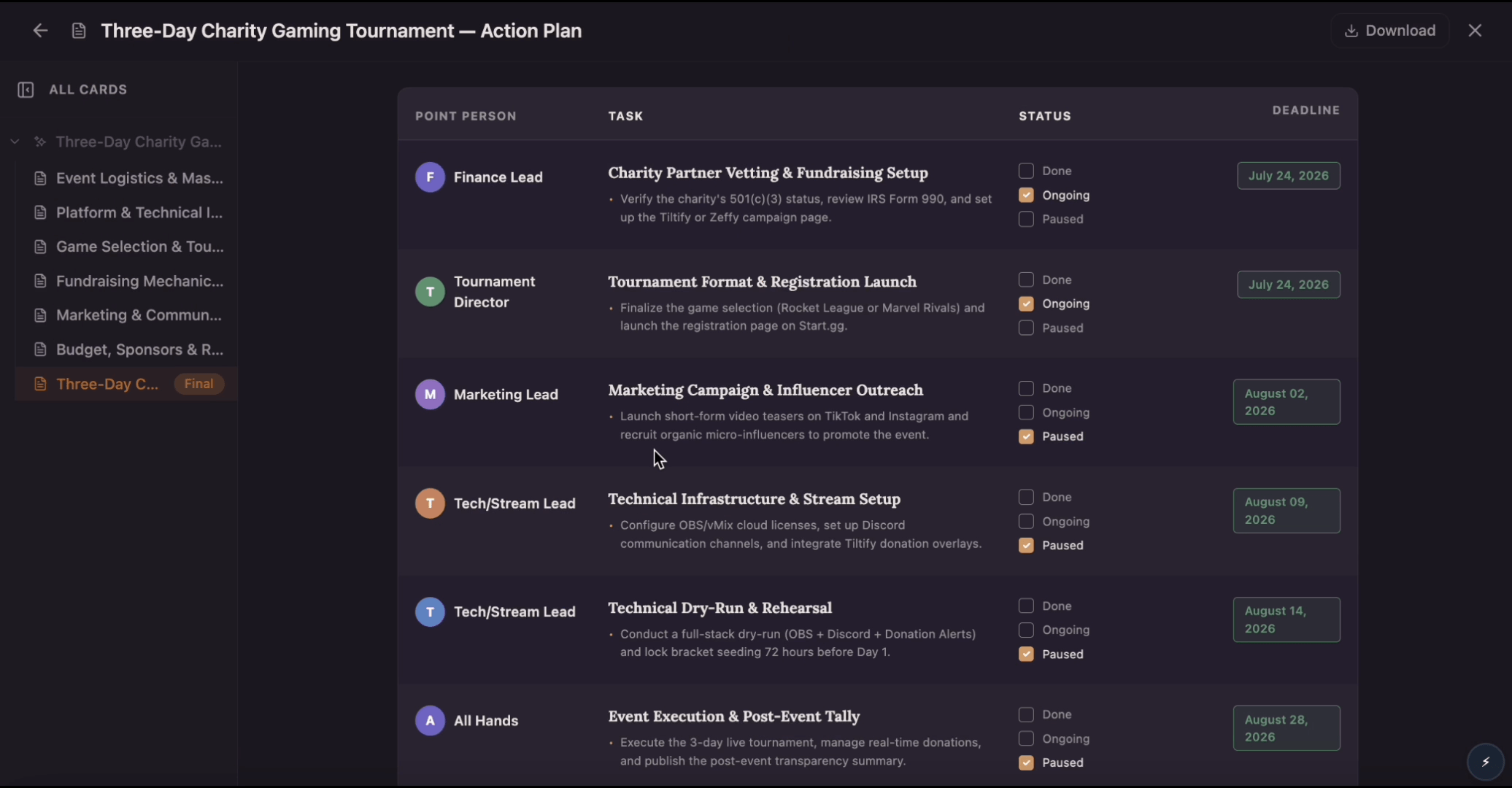Go back with the left arrow icon
The height and width of the screenshot is (788, 1512).
click(40, 31)
